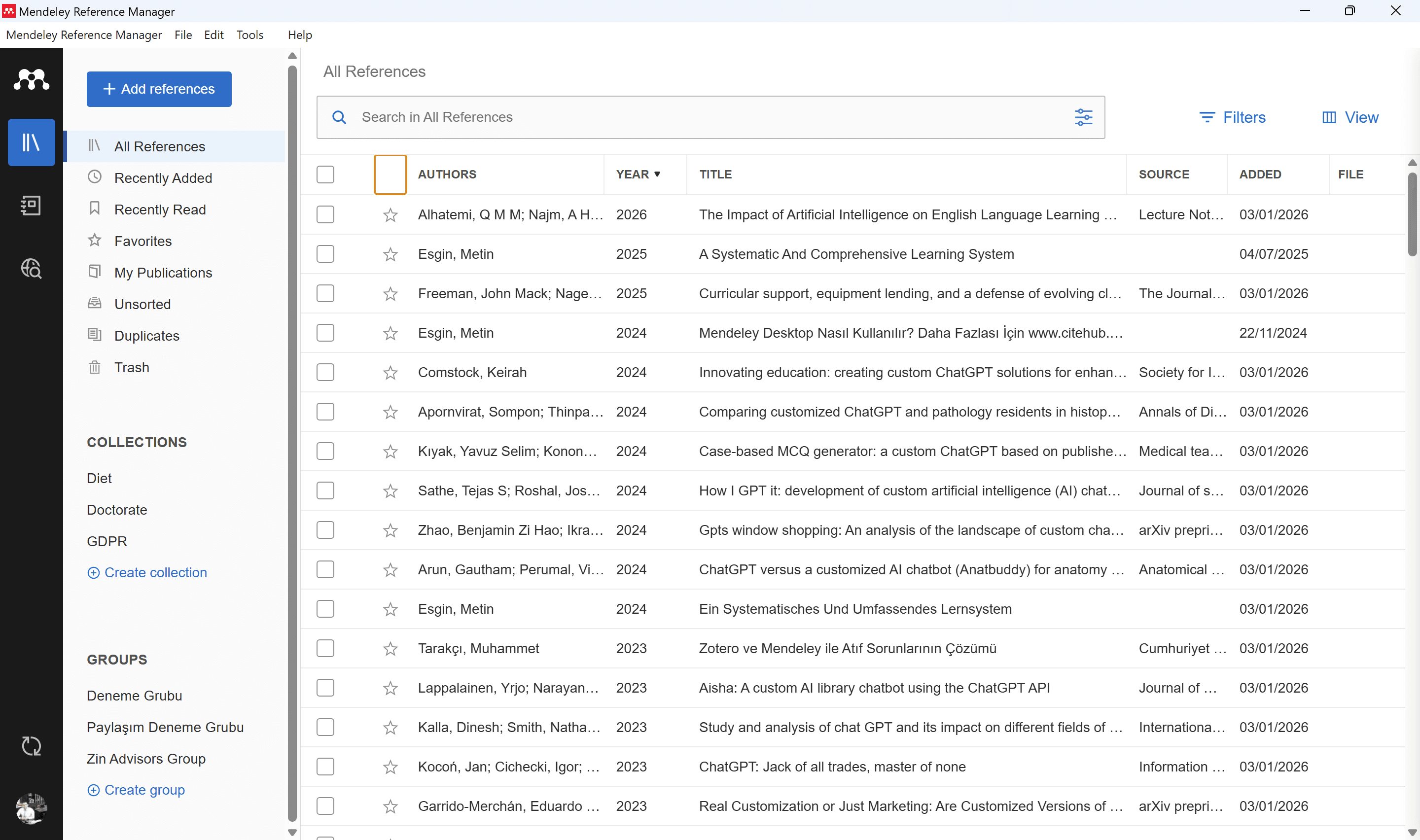Open the Help menu

[299, 35]
